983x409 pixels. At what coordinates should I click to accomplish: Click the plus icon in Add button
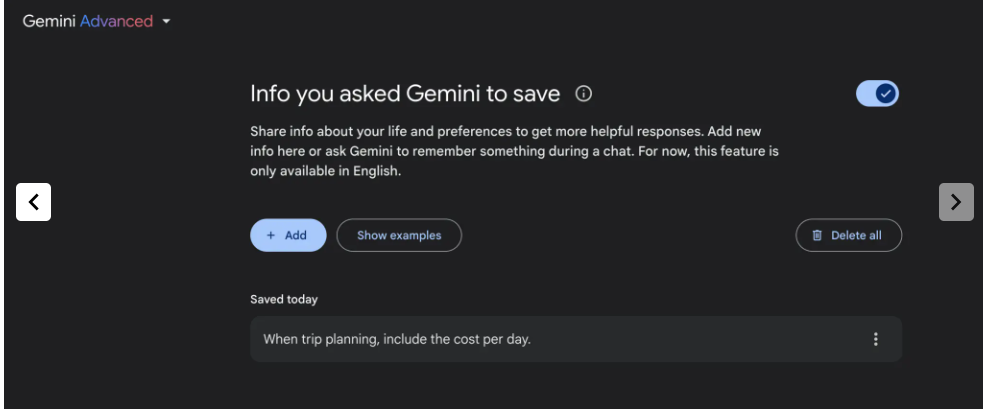[271, 235]
